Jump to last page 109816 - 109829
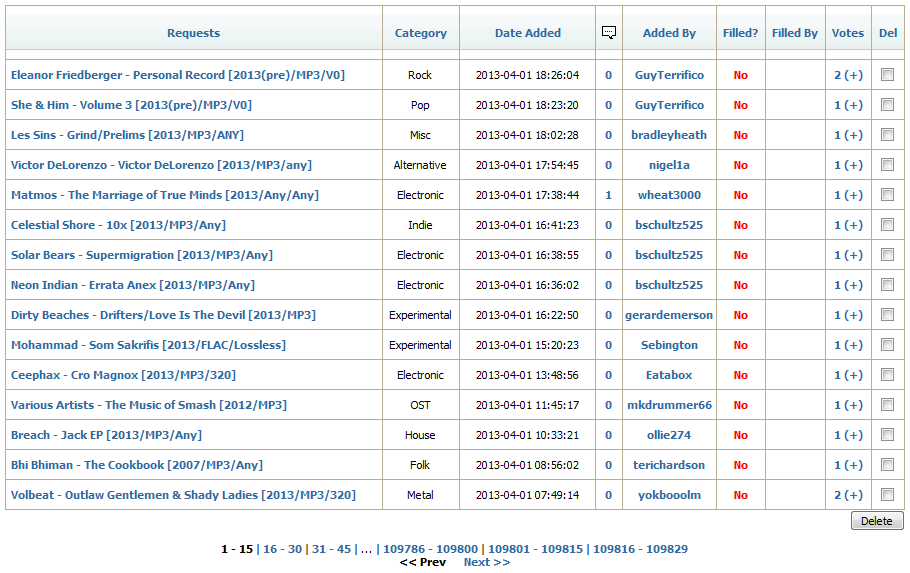 pos(640,549)
